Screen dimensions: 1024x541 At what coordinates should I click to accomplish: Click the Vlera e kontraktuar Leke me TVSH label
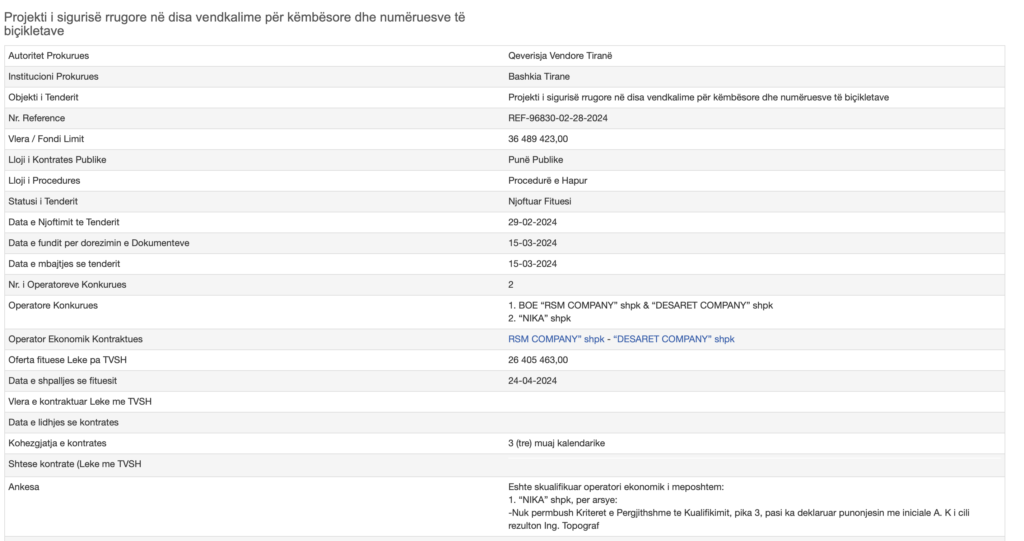[x=80, y=402]
